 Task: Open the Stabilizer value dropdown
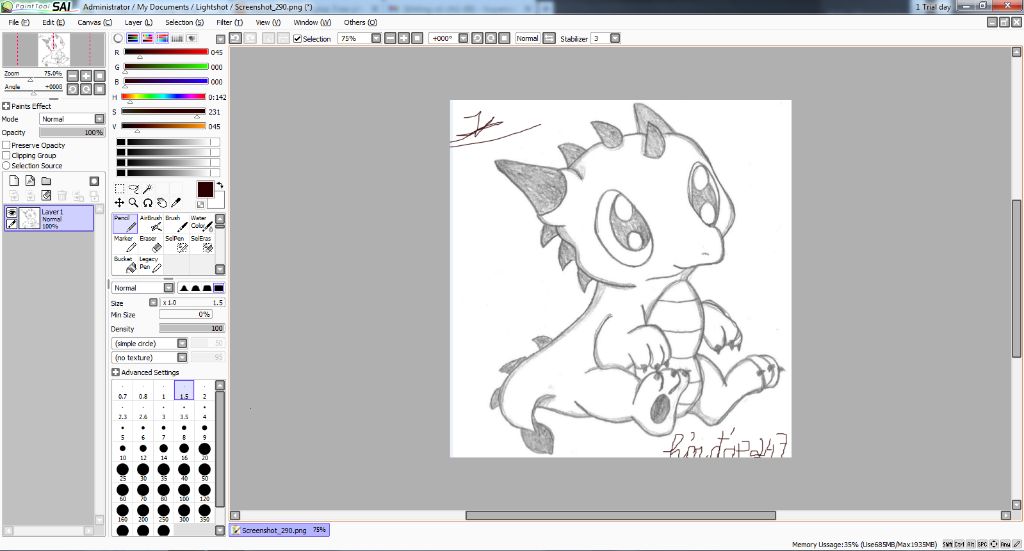point(615,39)
